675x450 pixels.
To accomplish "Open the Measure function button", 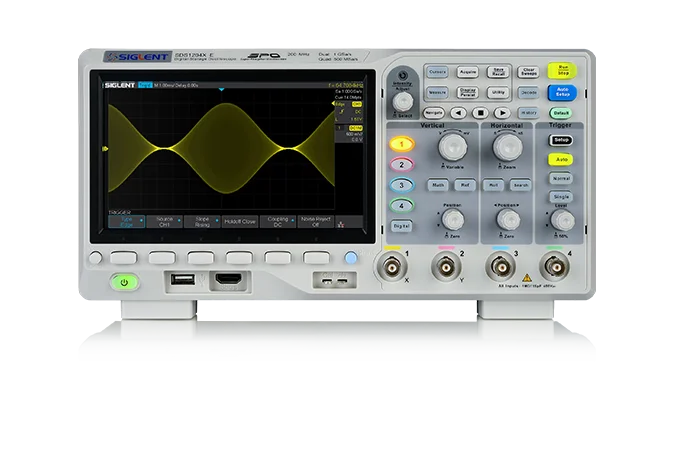I will pos(437,92).
